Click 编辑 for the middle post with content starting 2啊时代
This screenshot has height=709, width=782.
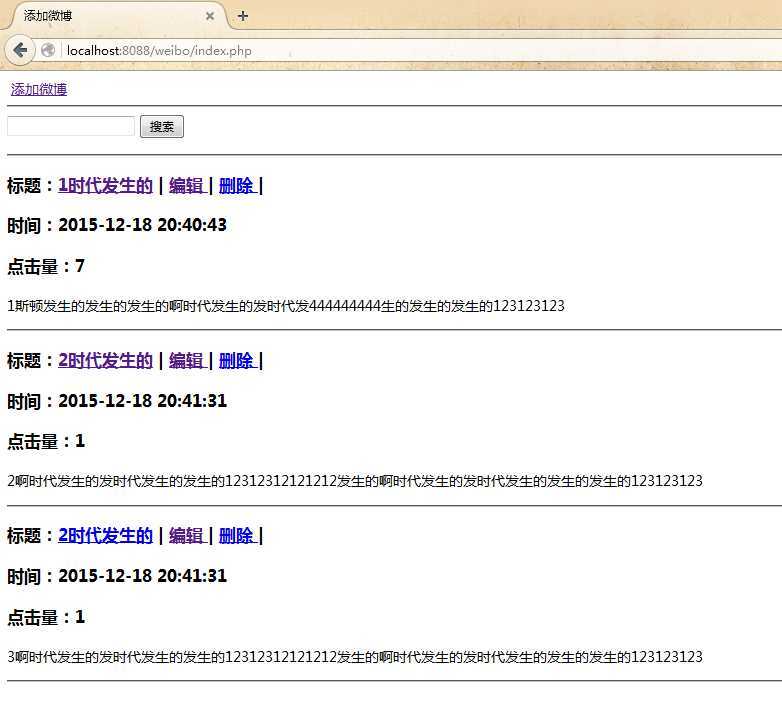tap(187, 360)
